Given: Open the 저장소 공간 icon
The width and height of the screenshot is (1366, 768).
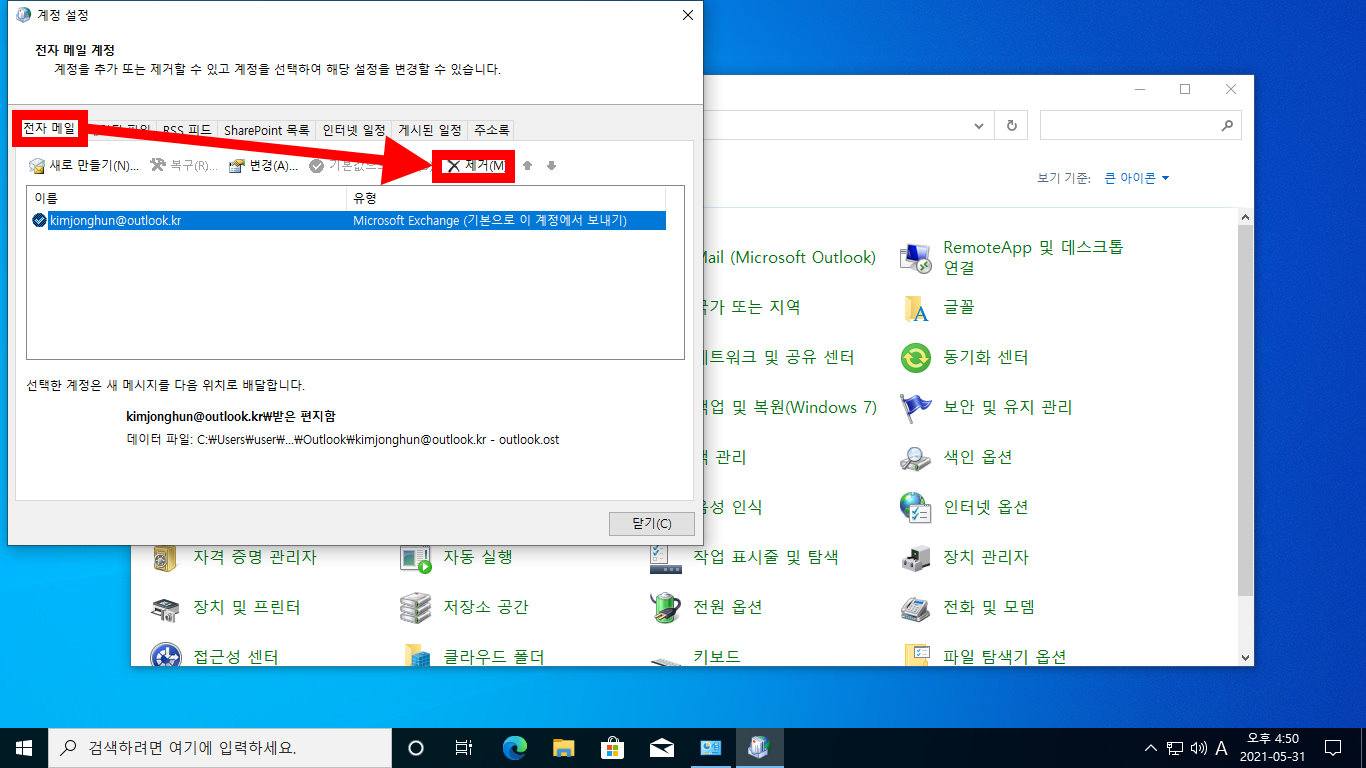Looking at the screenshot, I should [415, 608].
